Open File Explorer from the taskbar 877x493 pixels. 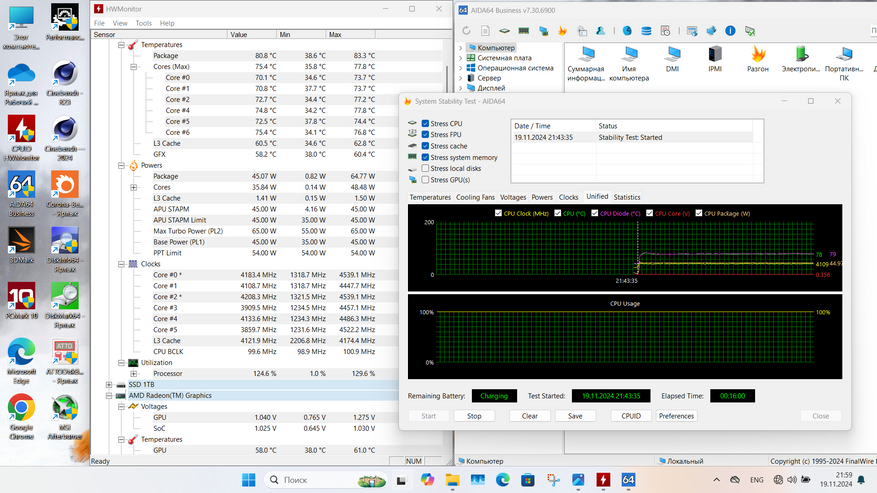pyautogui.click(x=452, y=480)
